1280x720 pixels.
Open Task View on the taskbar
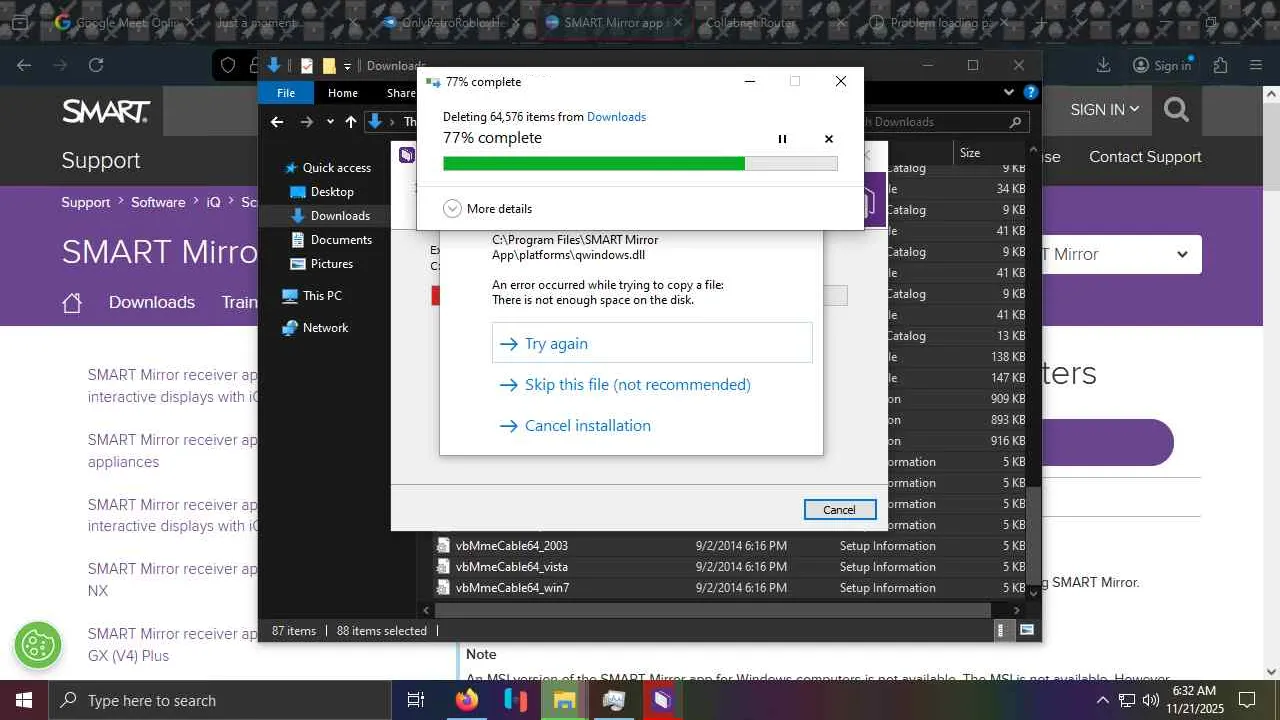click(416, 700)
